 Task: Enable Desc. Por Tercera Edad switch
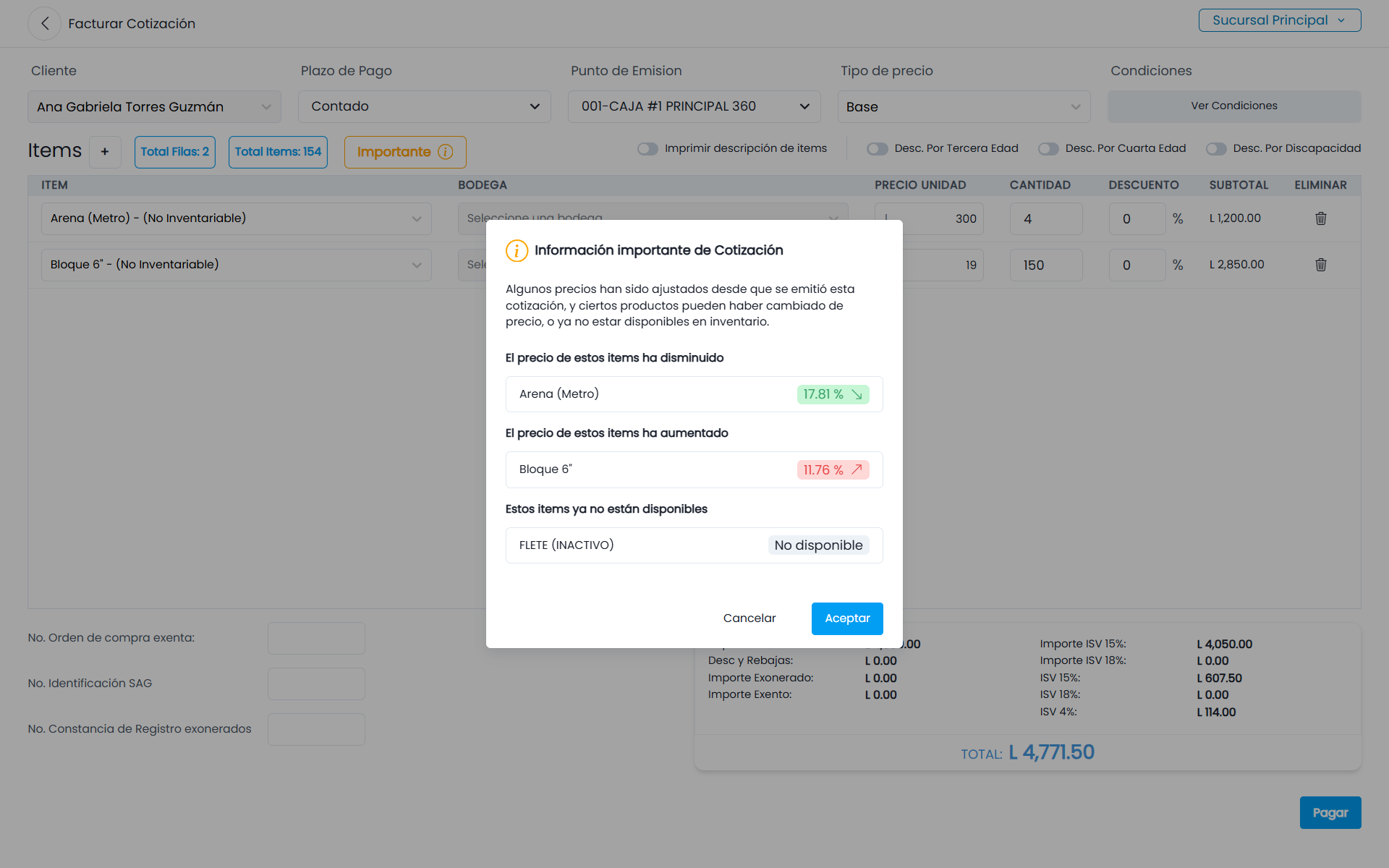pyautogui.click(x=878, y=149)
